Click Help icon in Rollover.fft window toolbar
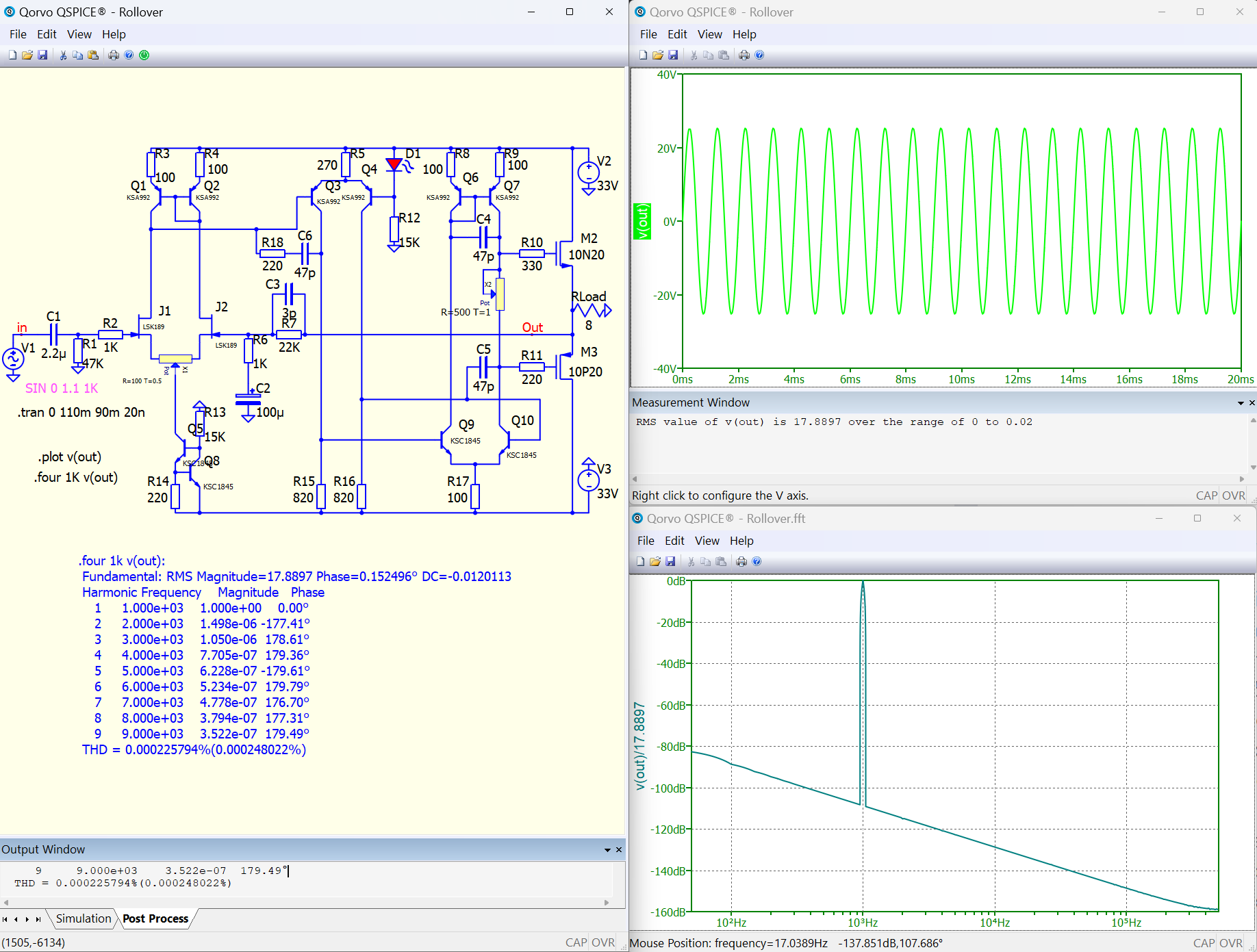The image size is (1257, 952). (757, 562)
